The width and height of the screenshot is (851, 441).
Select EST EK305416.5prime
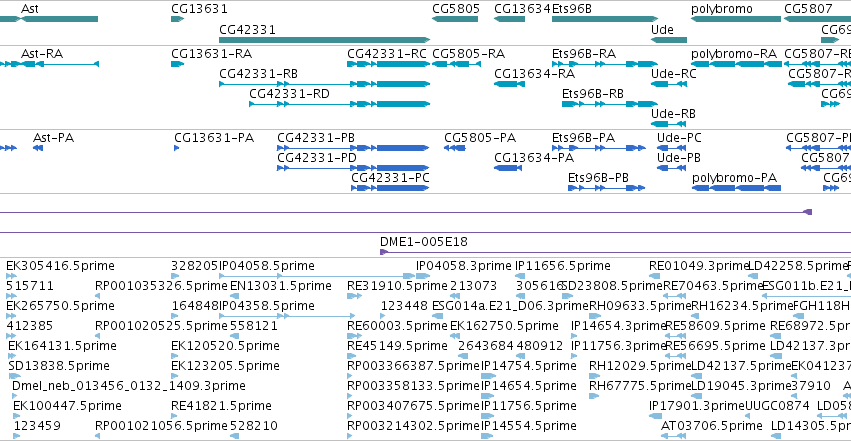60,266
